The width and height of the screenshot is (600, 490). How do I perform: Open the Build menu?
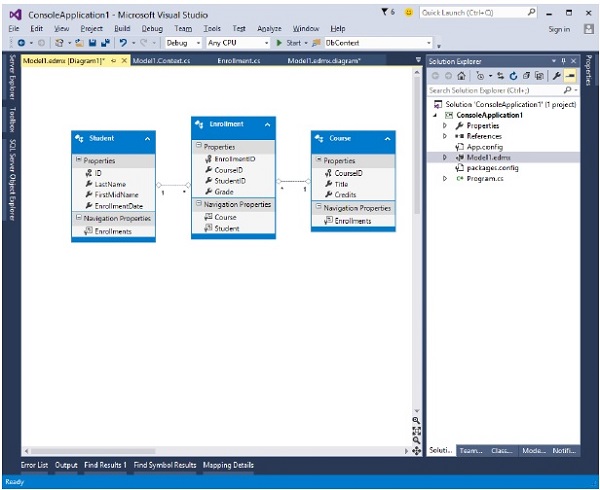[x=122, y=29]
